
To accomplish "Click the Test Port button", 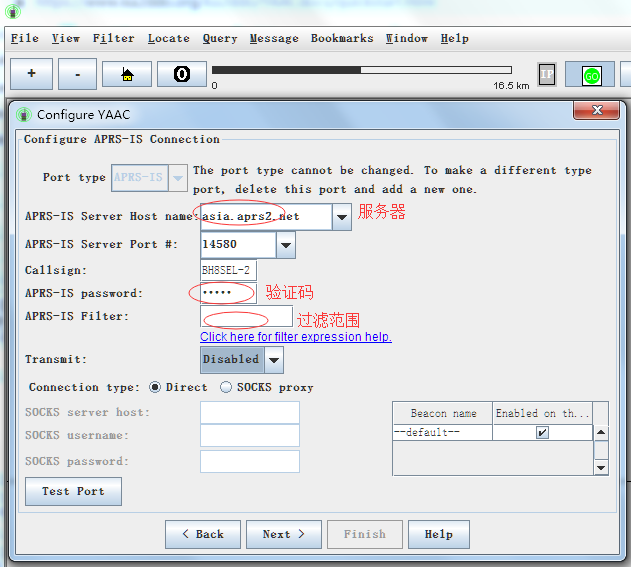I will click(73, 491).
